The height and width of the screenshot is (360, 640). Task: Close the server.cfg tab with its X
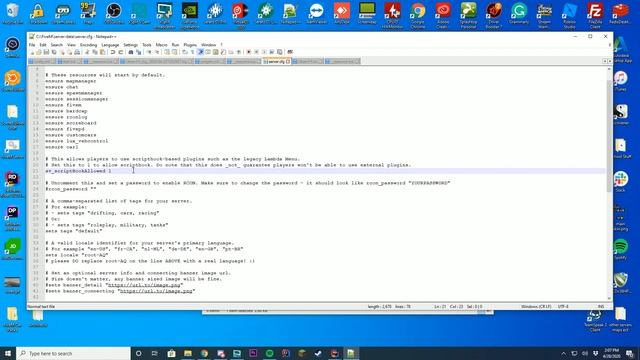coord(288,62)
